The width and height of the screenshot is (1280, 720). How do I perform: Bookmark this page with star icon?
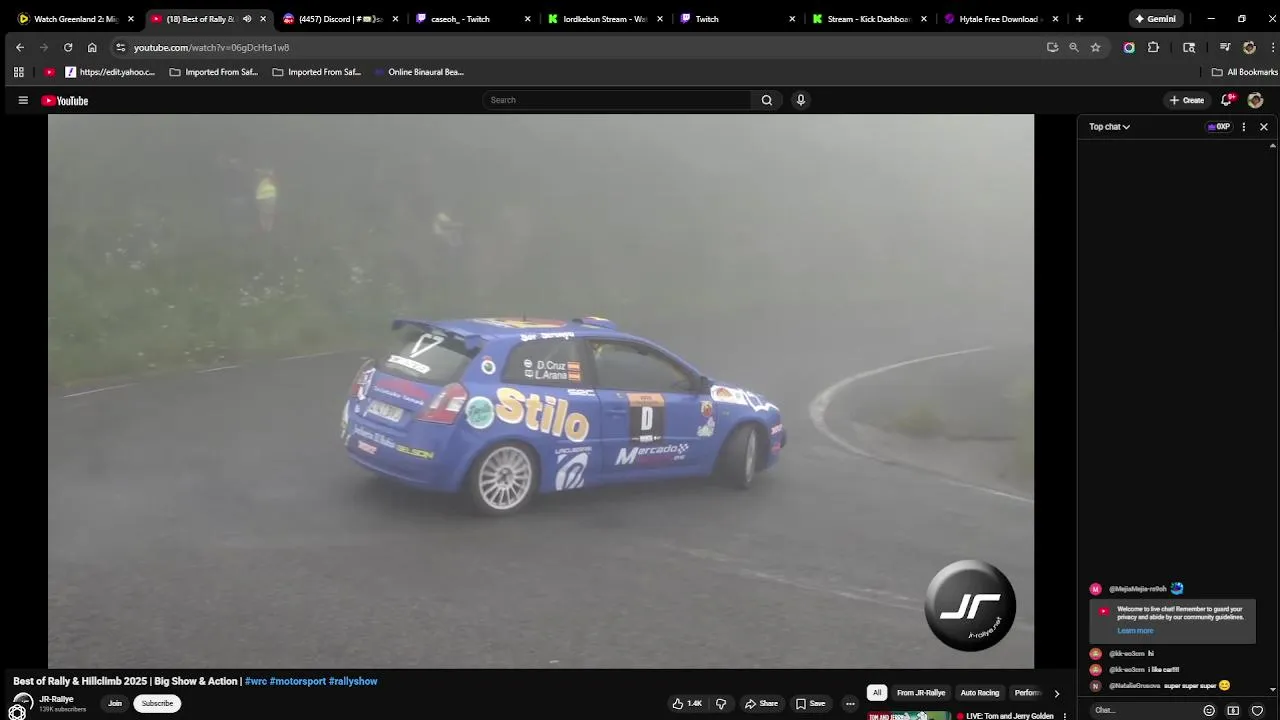pos(1095,47)
